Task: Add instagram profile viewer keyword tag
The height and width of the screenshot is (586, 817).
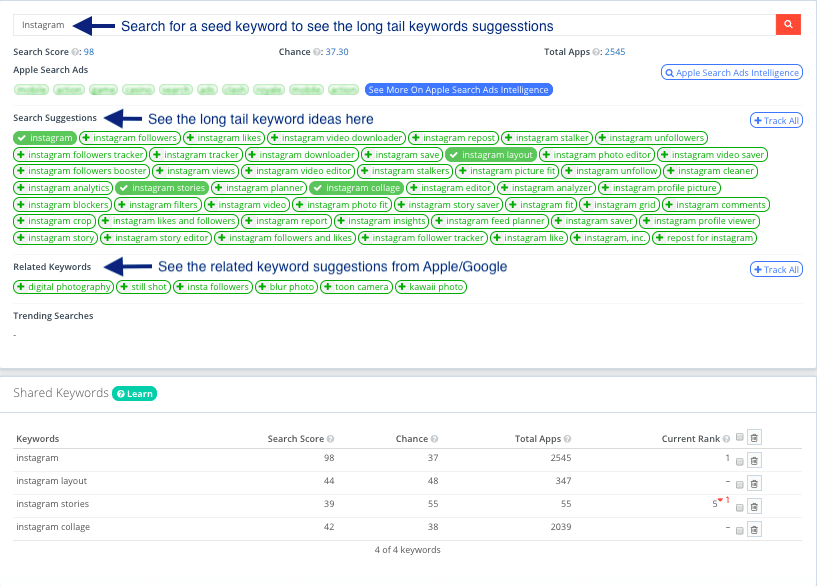Action: [699, 221]
